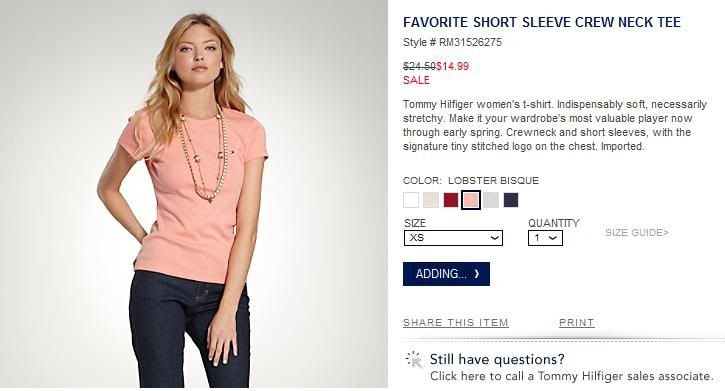Click to call a Tommy Hilfiger sales associate
The image size is (725, 391).
571,376
